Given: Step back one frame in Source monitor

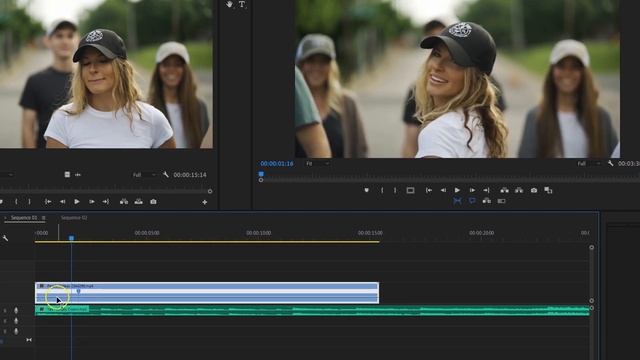Looking at the screenshot, I should tap(62, 202).
